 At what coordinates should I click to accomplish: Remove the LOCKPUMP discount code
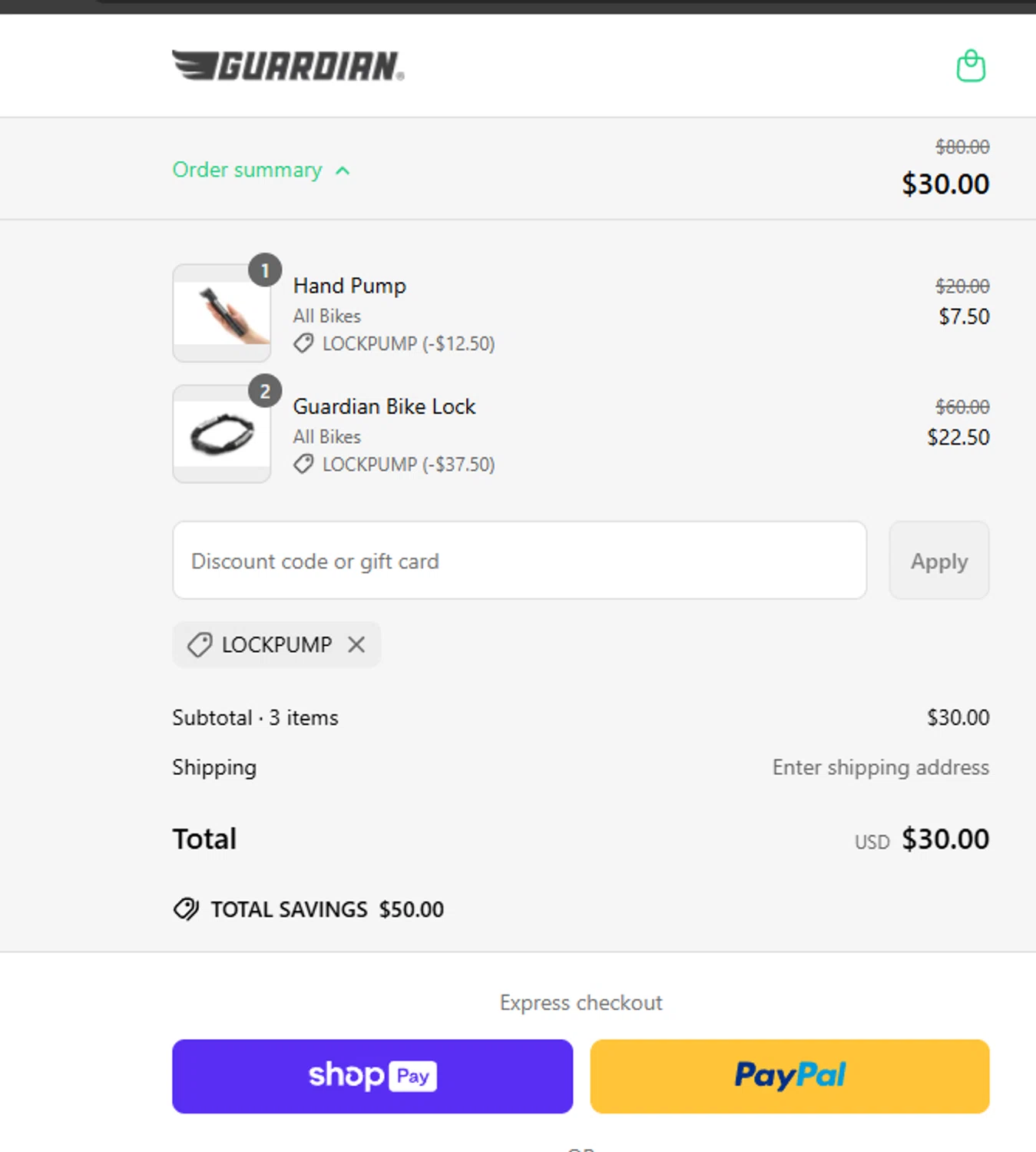click(x=356, y=644)
